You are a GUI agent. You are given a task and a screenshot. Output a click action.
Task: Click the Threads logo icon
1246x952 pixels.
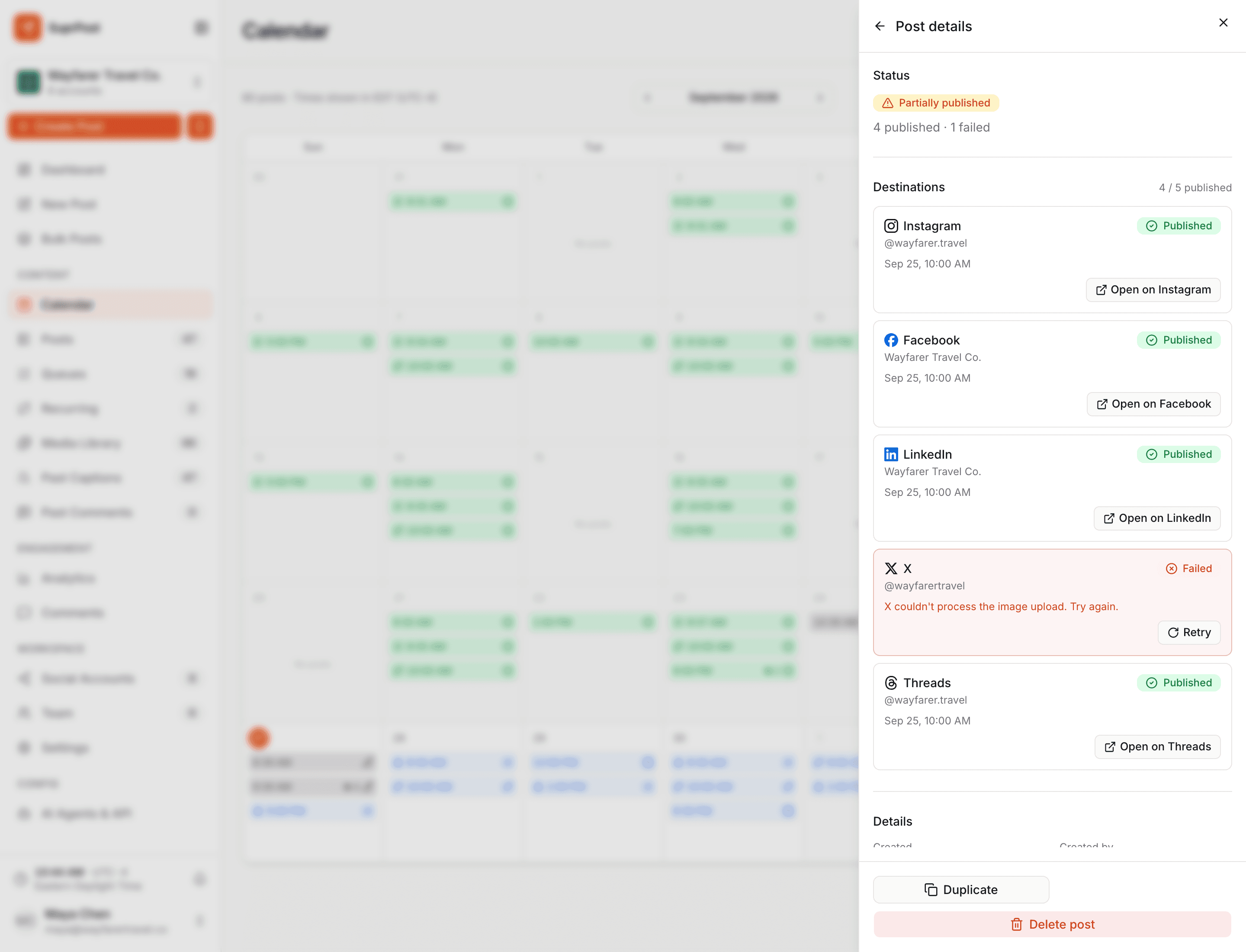pos(891,683)
